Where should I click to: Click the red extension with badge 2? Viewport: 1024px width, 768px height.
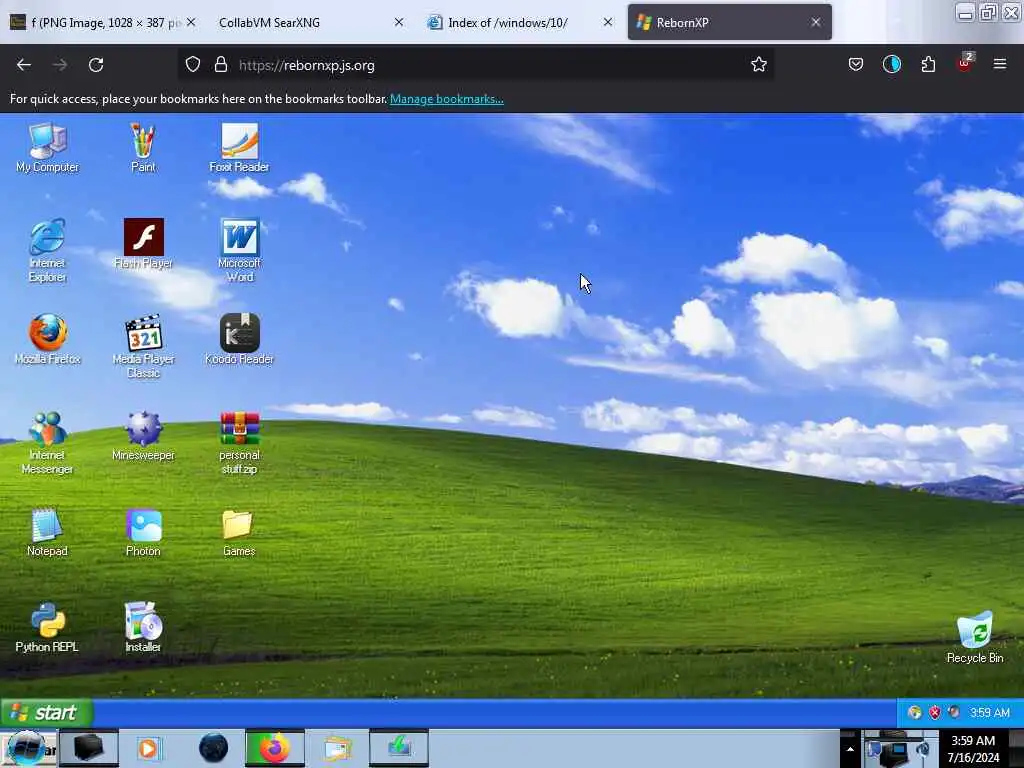click(965, 63)
